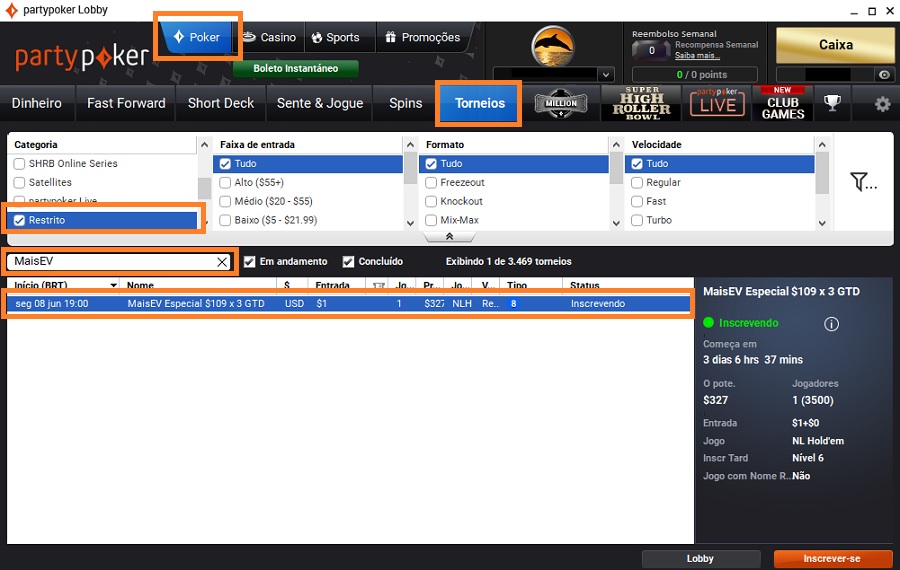The width and height of the screenshot is (900, 570).
Task: Open Super High Roller Bowl logo
Action: point(641,103)
